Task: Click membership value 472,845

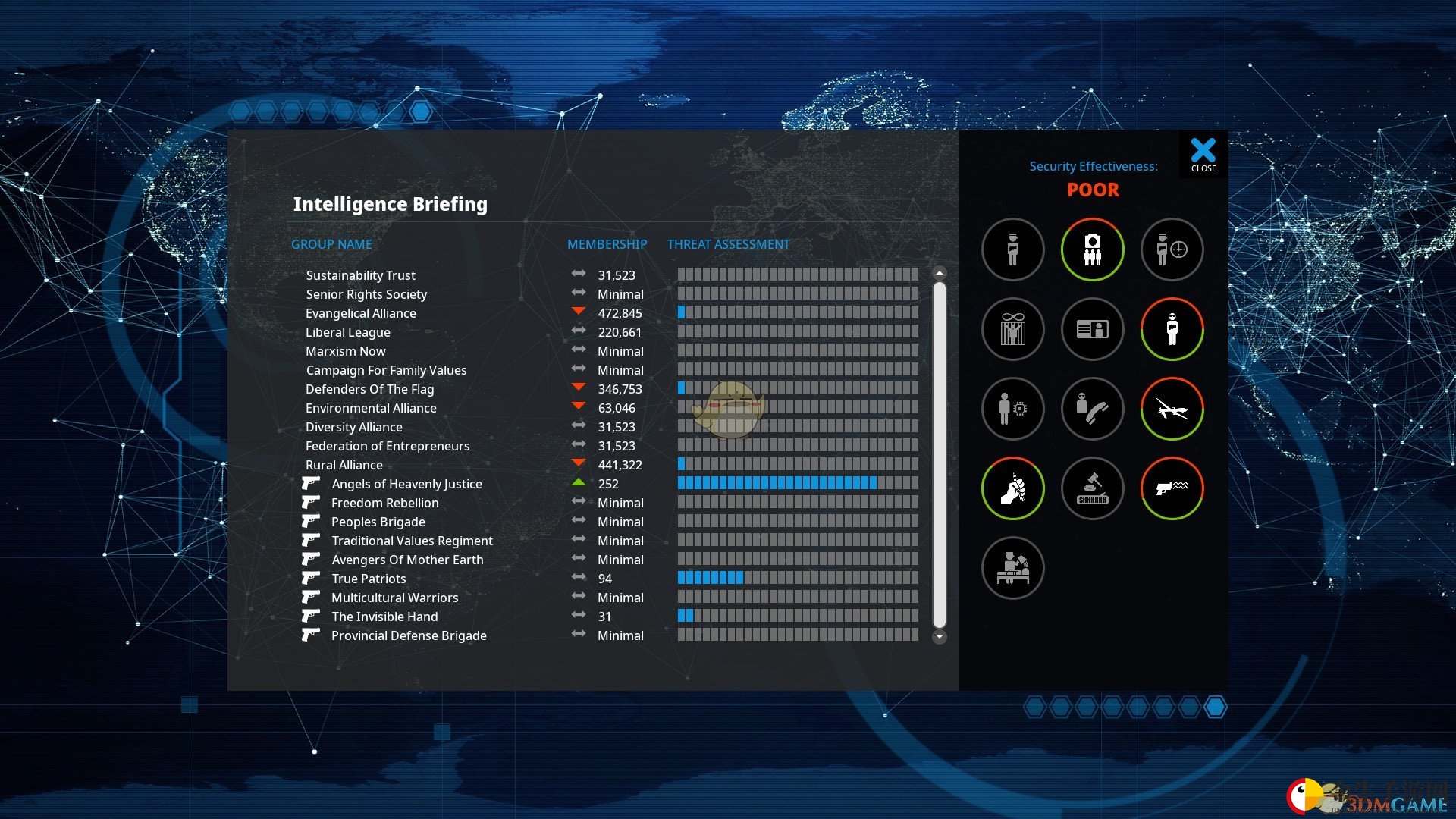Action: pos(620,313)
